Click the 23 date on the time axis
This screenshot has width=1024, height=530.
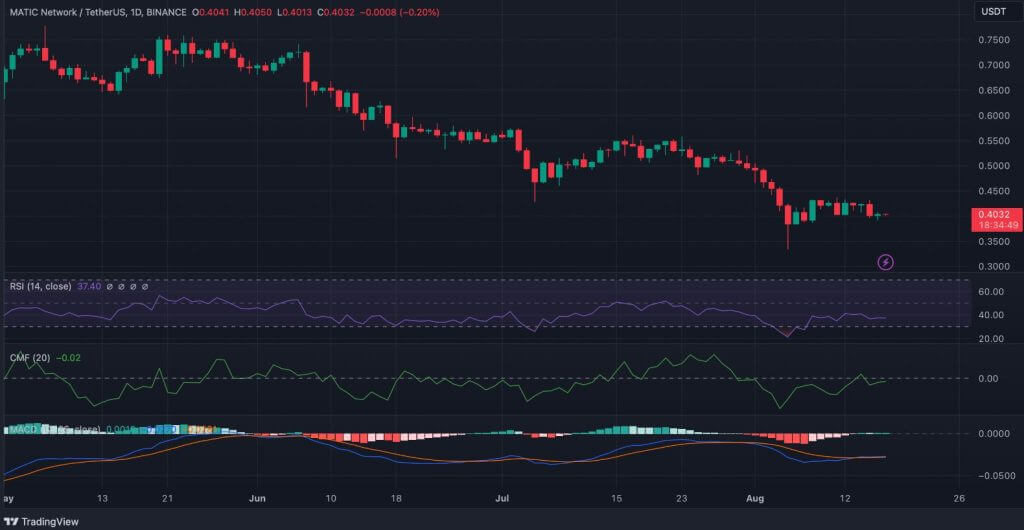(680, 499)
